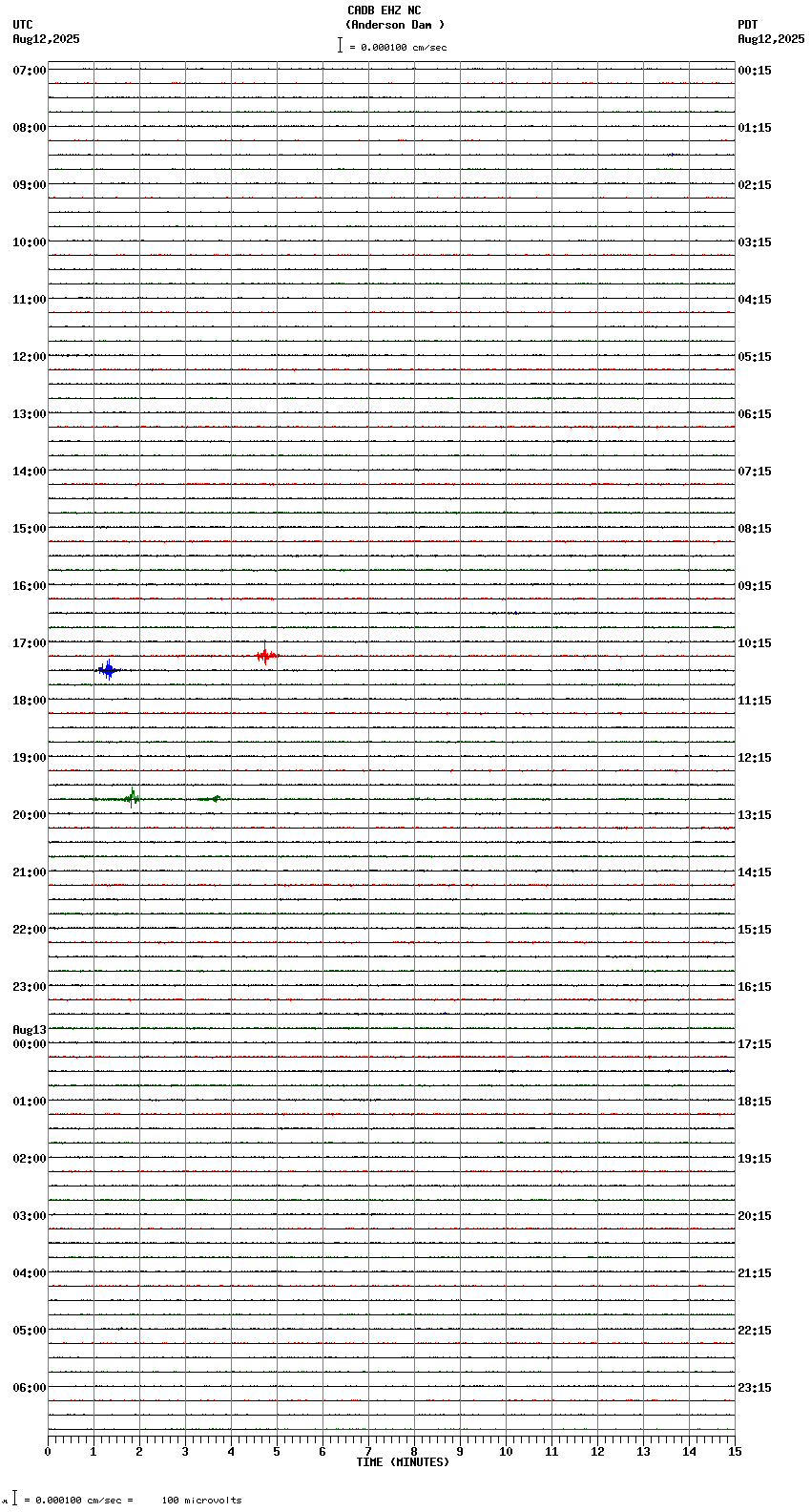Click the '(Anderson Dam )' subtitle
The width and height of the screenshot is (811, 1512).
coord(395,25)
